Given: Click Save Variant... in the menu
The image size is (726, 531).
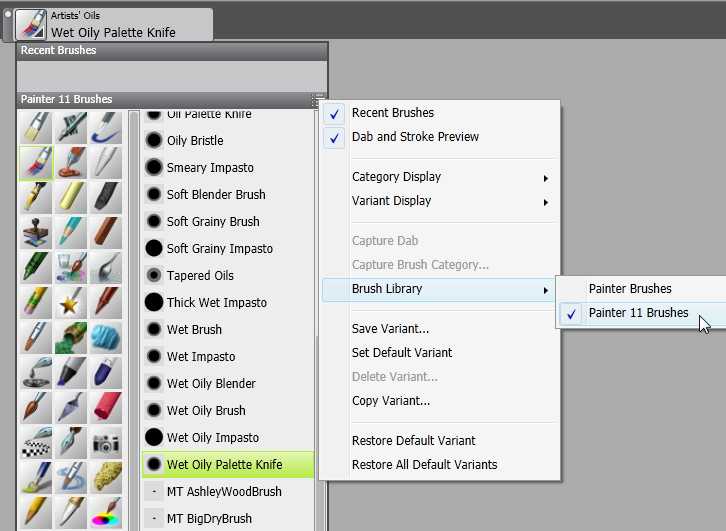Looking at the screenshot, I should [390, 329].
